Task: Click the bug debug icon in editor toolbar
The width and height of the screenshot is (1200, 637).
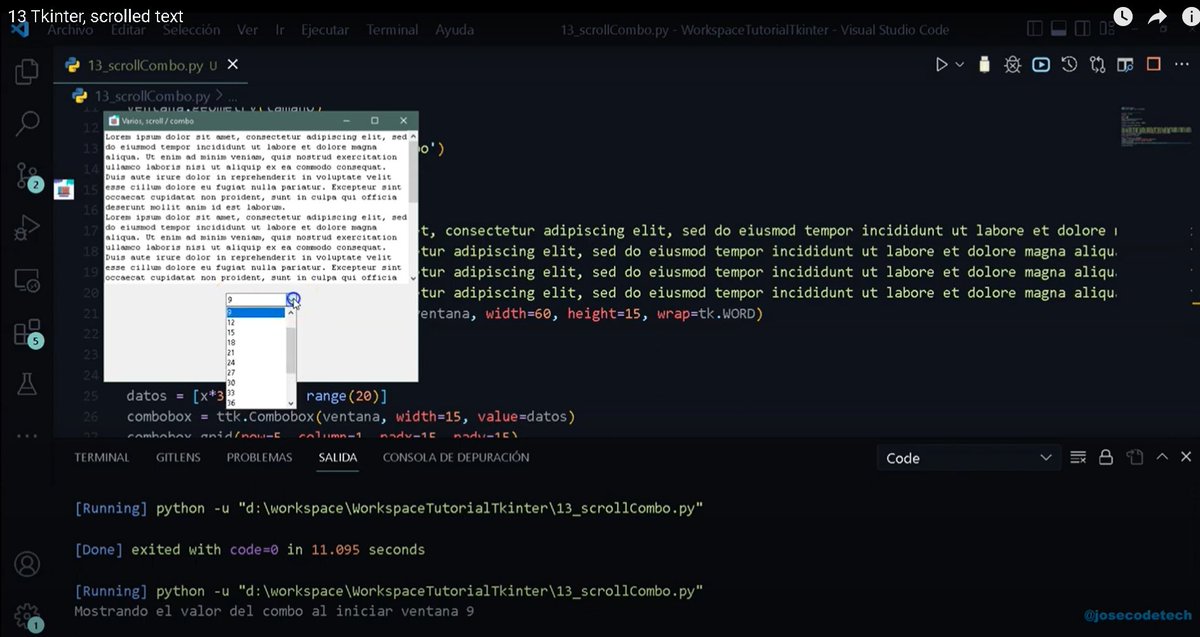Action: pyautogui.click(x=1013, y=65)
